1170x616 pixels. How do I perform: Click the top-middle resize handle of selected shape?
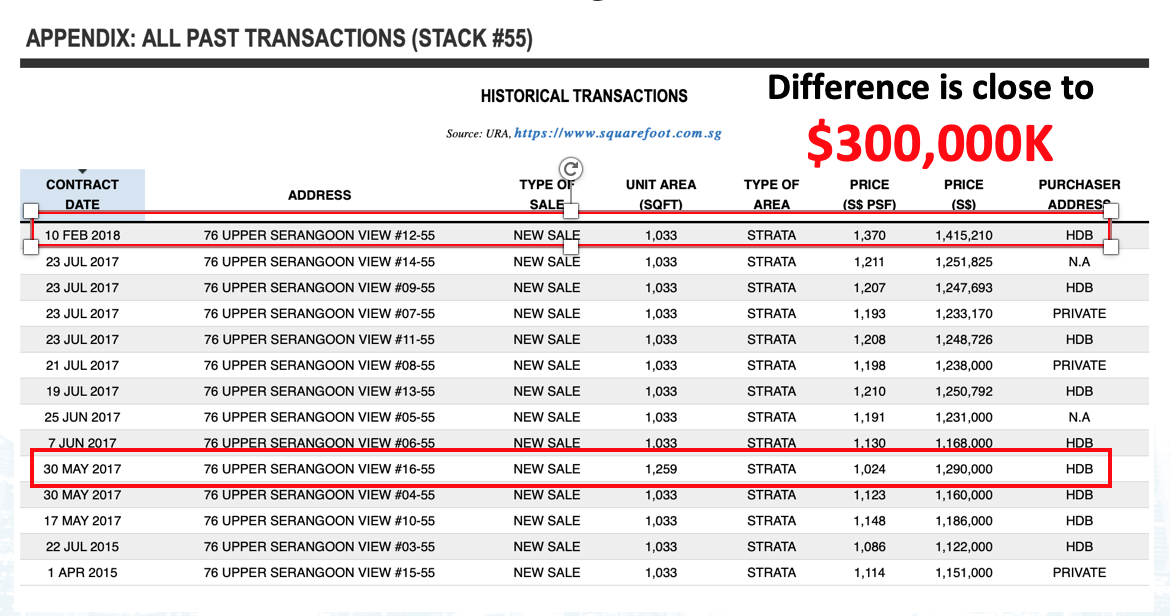point(571,211)
